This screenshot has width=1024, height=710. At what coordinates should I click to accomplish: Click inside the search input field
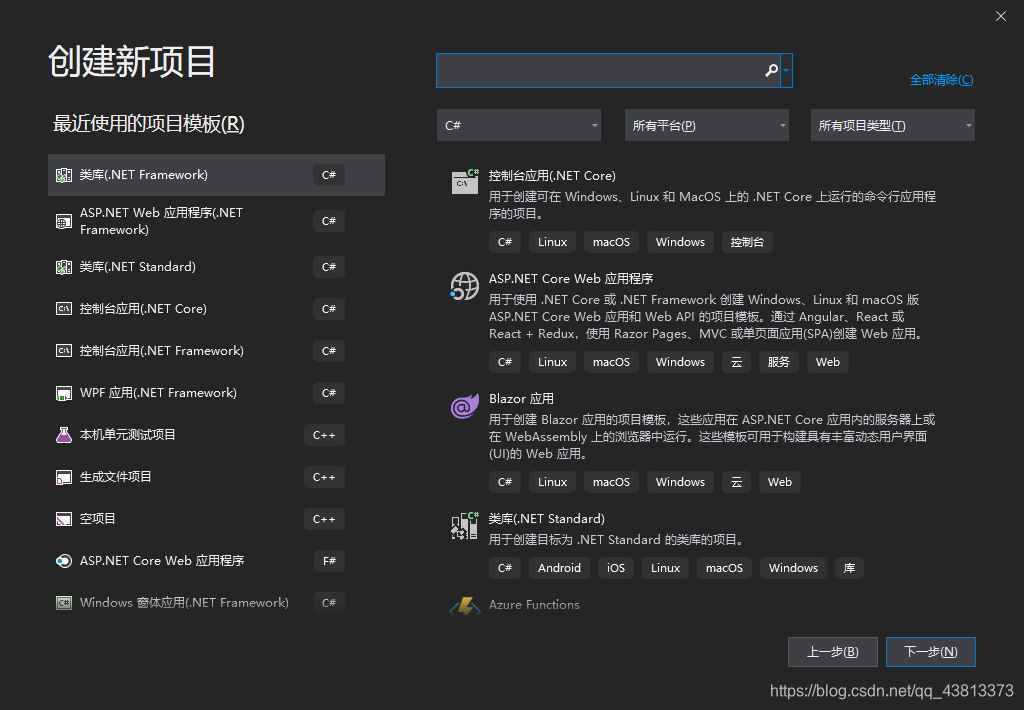(x=600, y=70)
